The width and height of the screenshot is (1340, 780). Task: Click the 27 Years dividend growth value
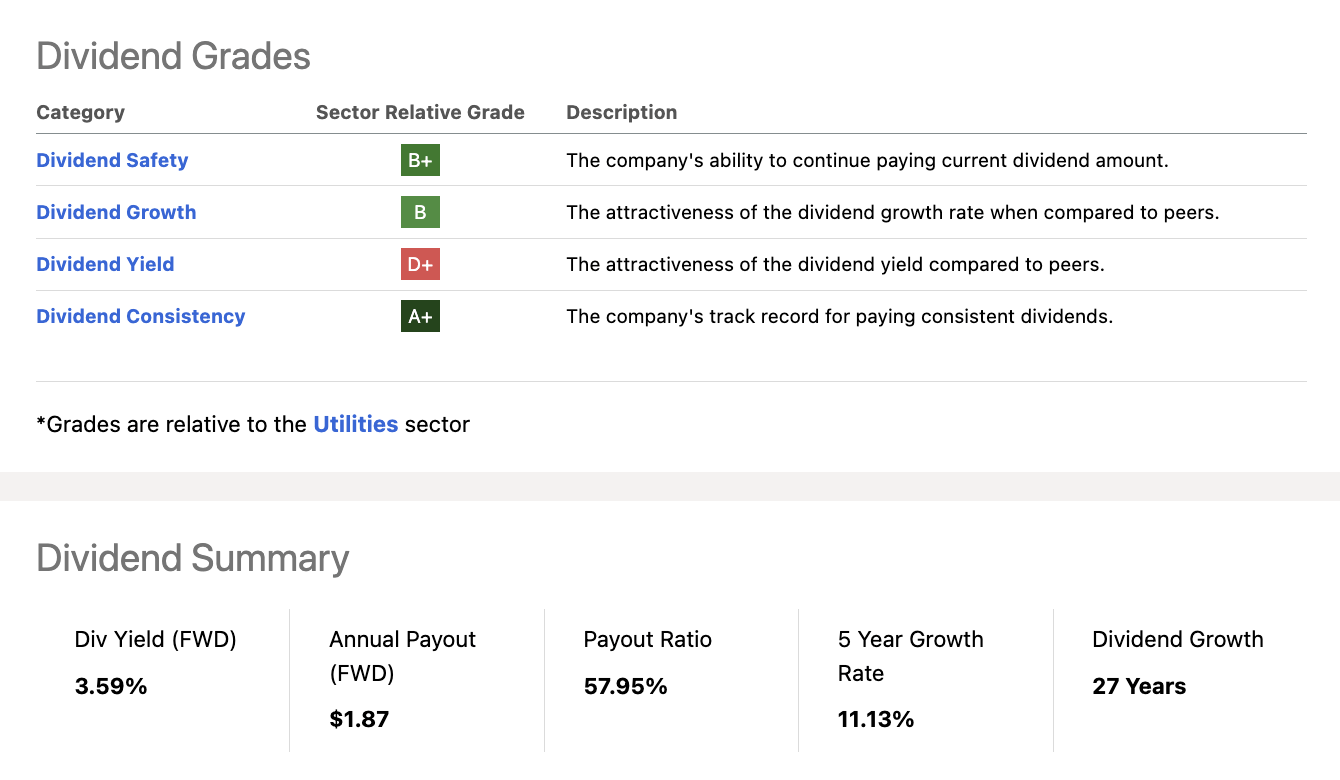point(1139,686)
